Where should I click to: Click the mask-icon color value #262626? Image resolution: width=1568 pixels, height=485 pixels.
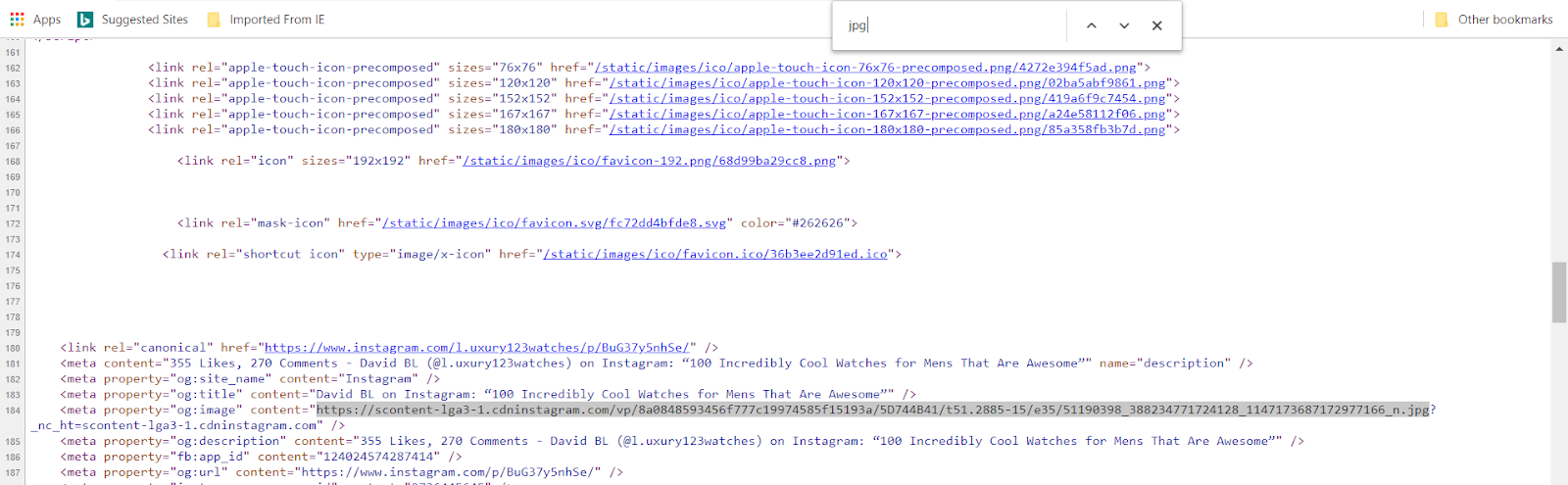point(817,223)
